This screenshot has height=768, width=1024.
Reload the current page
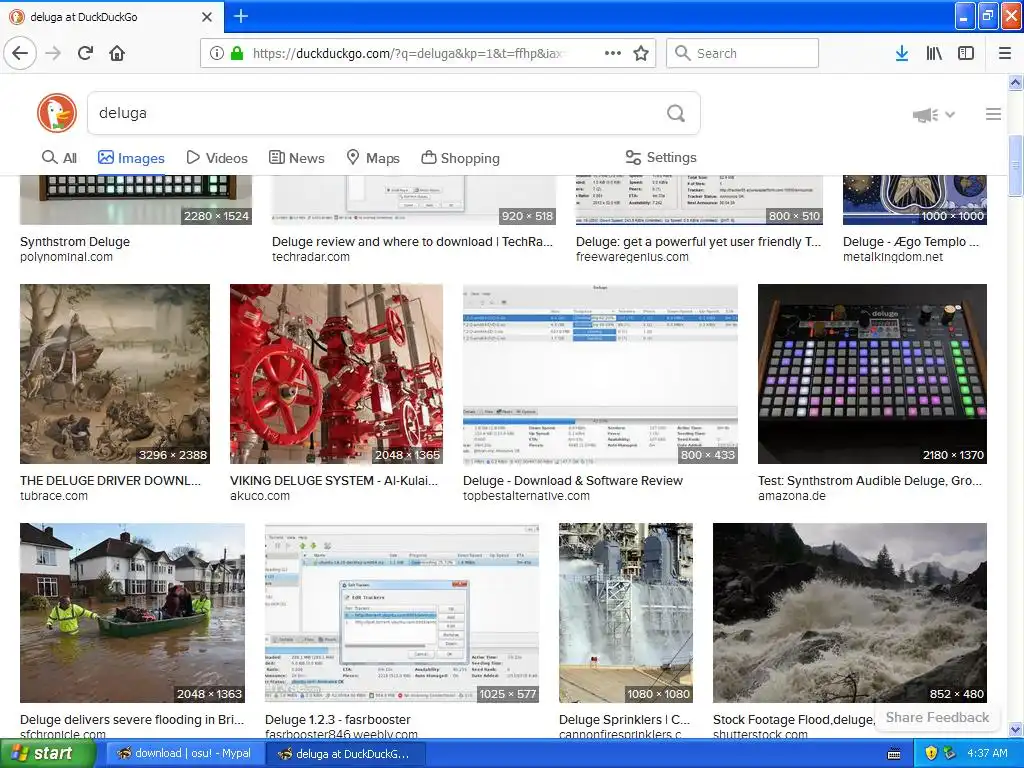point(86,53)
